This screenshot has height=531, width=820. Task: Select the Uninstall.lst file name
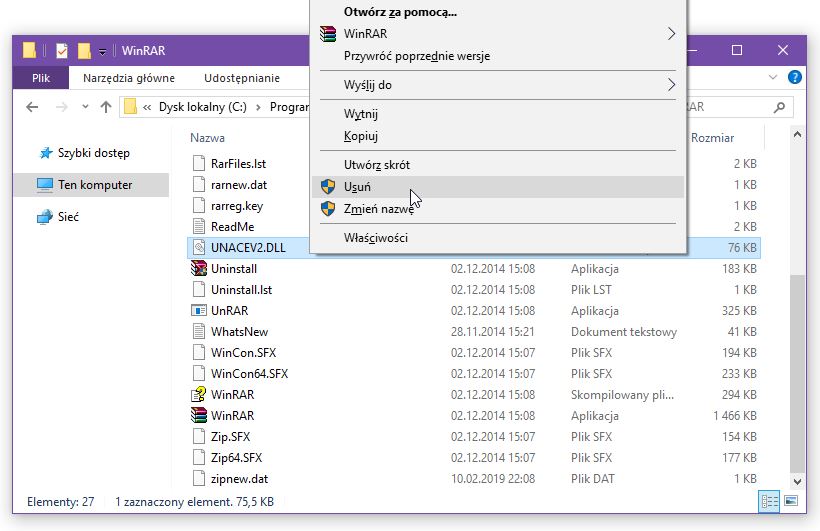point(242,290)
